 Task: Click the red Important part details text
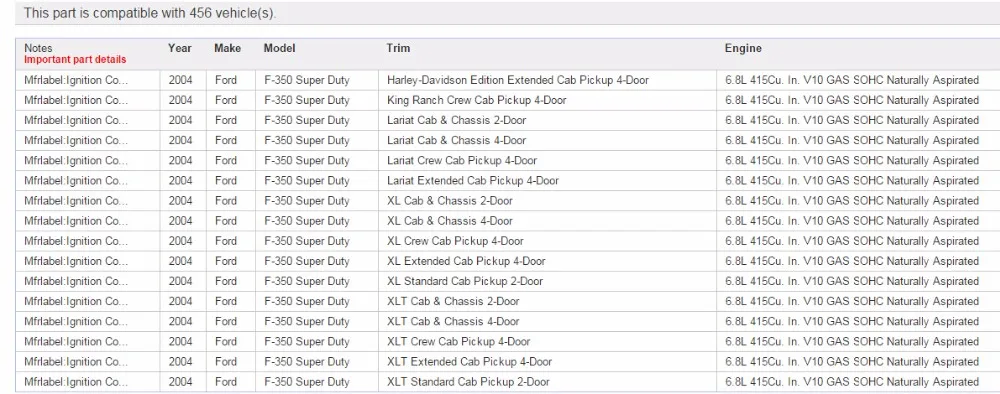click(75, 59)
